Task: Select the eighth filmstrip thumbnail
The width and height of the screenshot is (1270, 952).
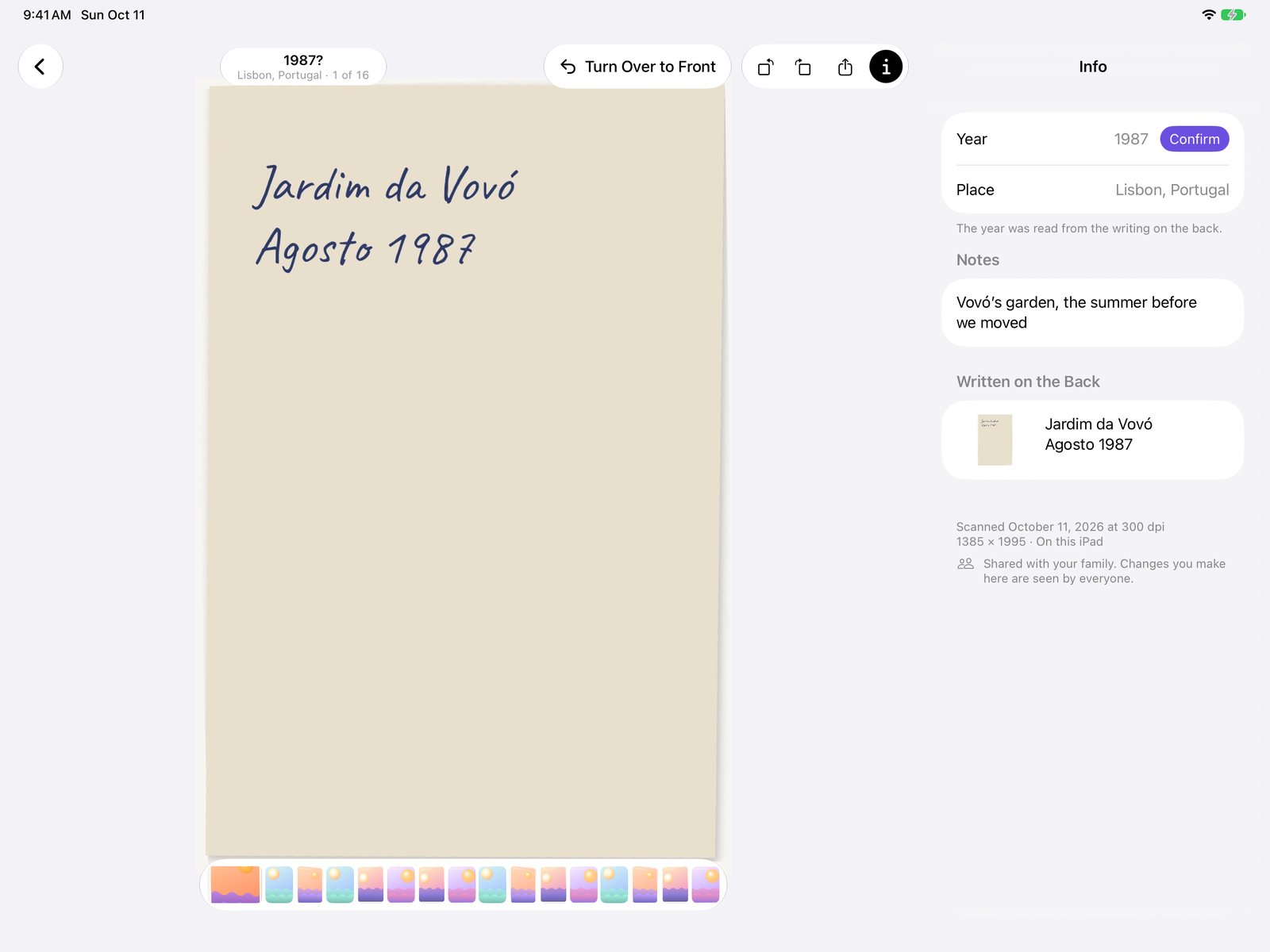Action: point(462,885)
